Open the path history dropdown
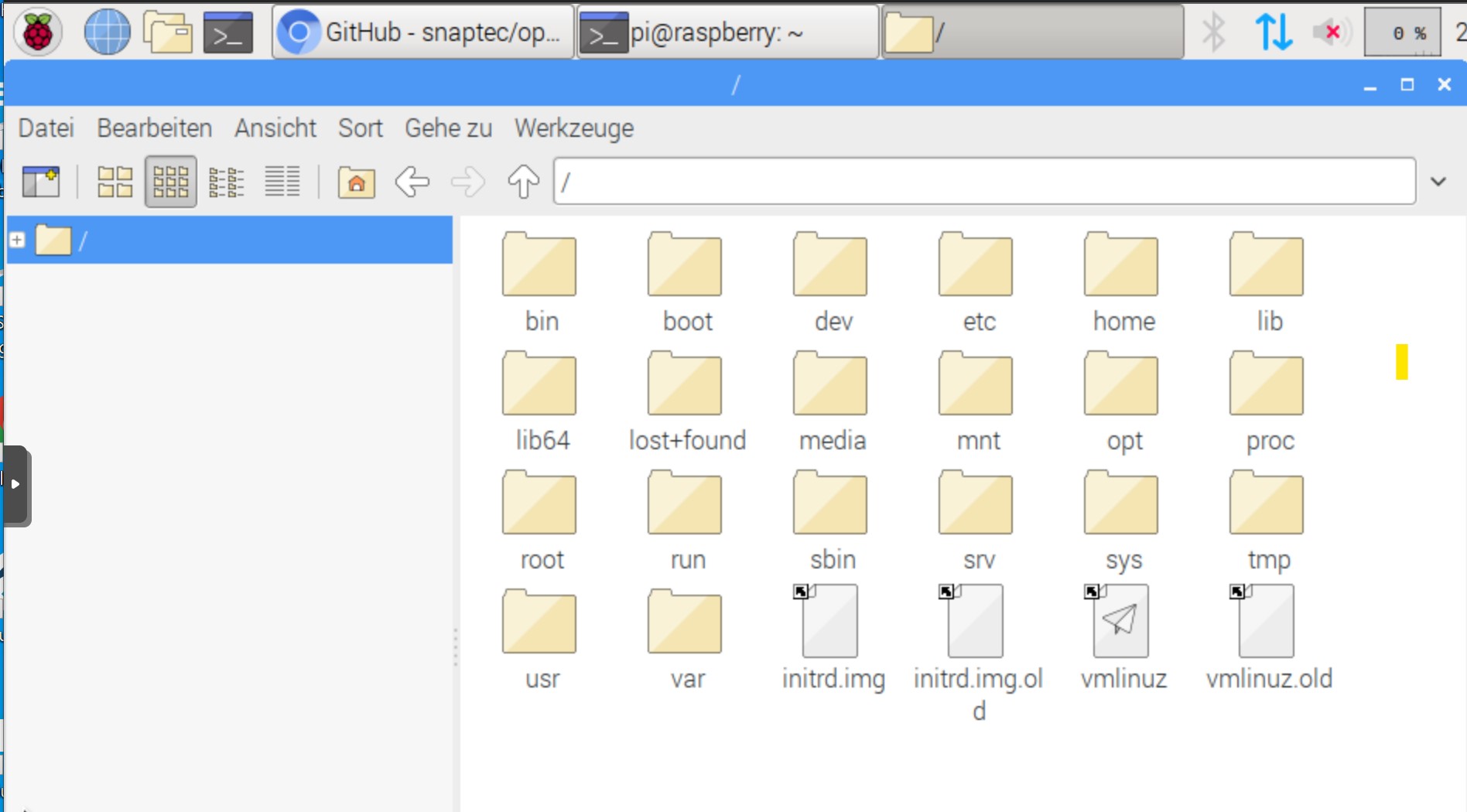 (1438, 182)
